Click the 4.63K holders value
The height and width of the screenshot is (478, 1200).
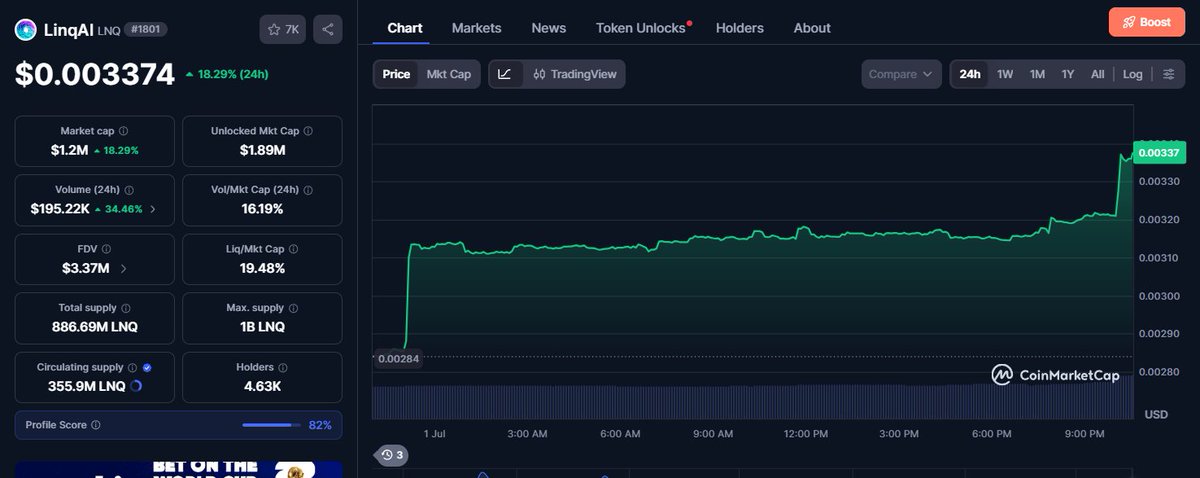(x=262, y=386)
